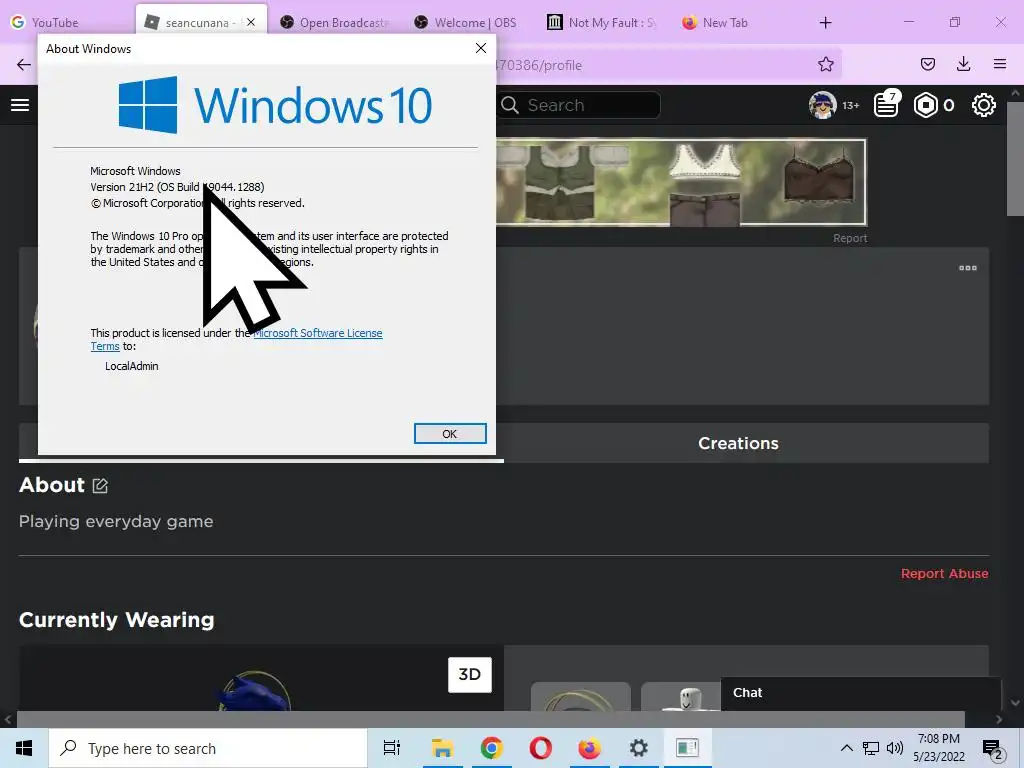Edit the About section pencil icon
This screenshot has height=768, width=1024.
pos(100,485)
